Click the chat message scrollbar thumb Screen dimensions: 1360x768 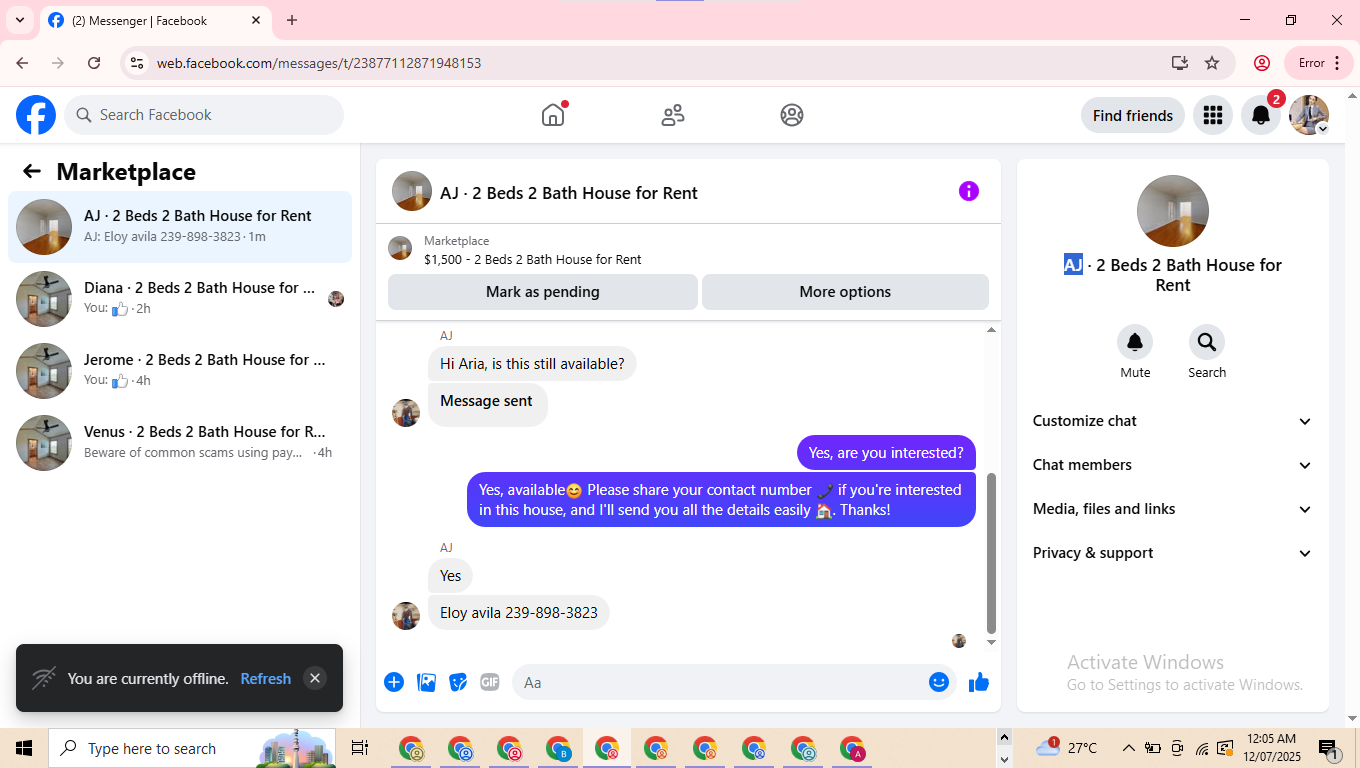coord(991,552)
